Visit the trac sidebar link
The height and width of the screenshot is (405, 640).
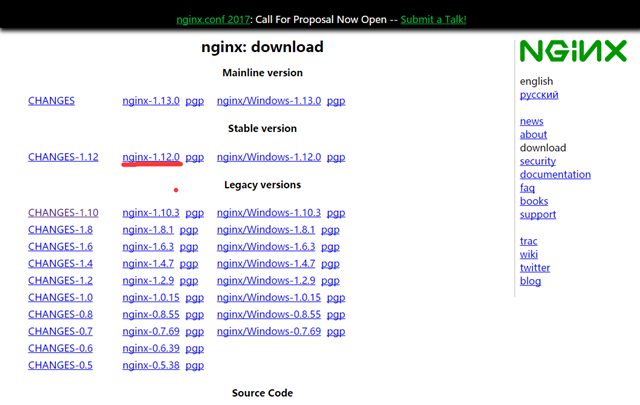(x=528, y=241)
